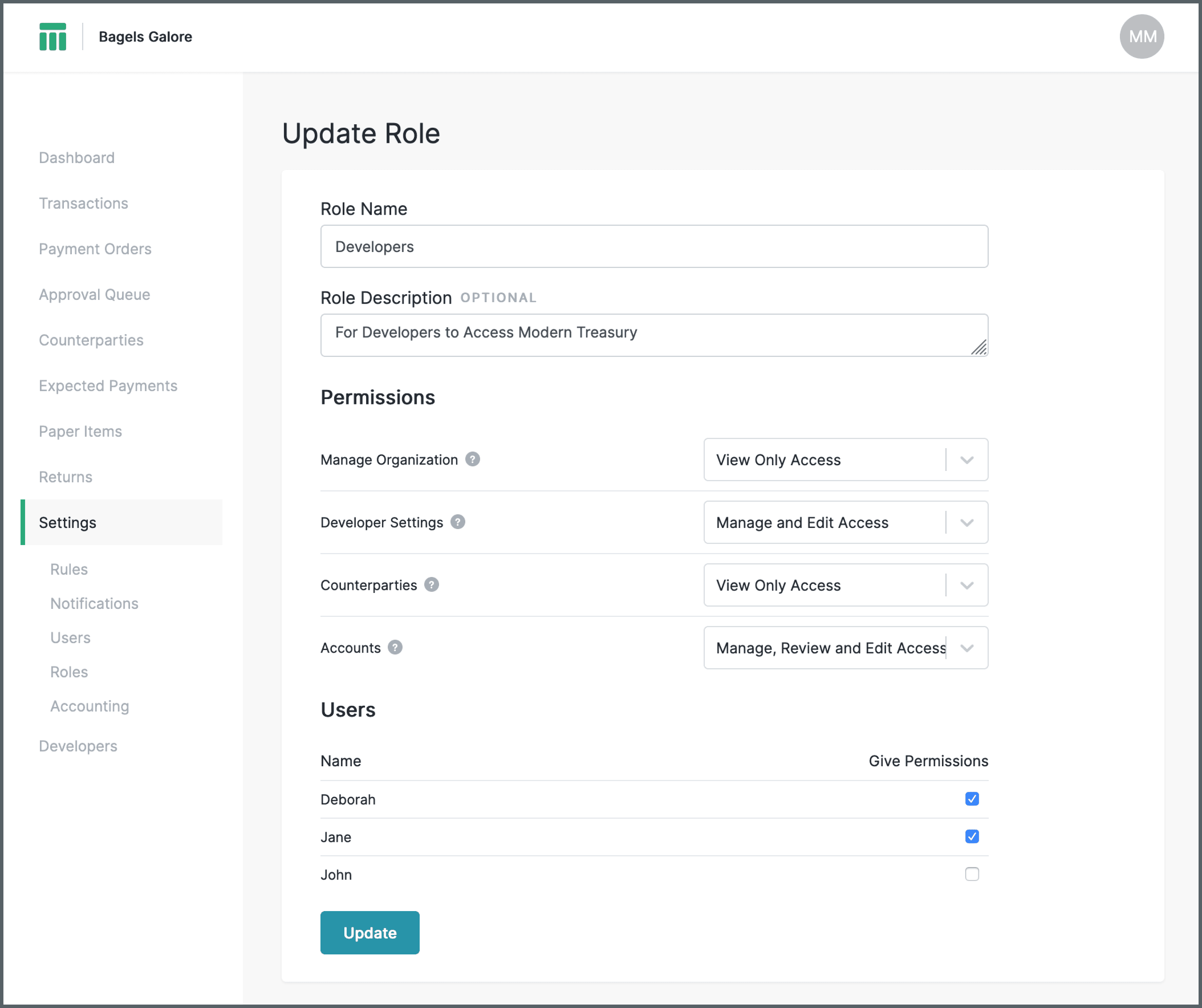This screenshot has width=1202, height=1008.
Task: Click help icon next to Counterparties permission
Action: [x=431, y=585]
